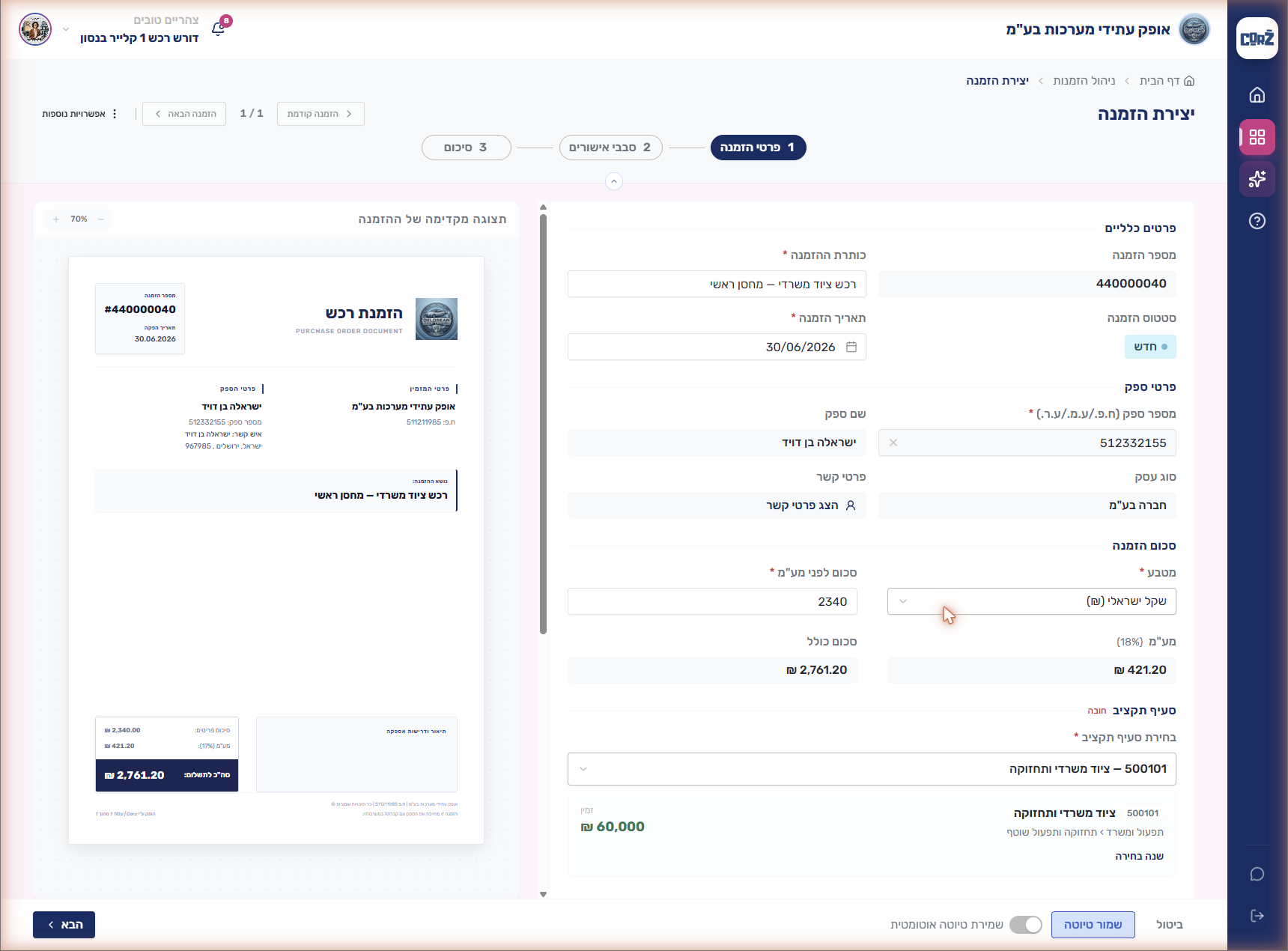
Task: Click the הבא next button
Action: [64, 925]
